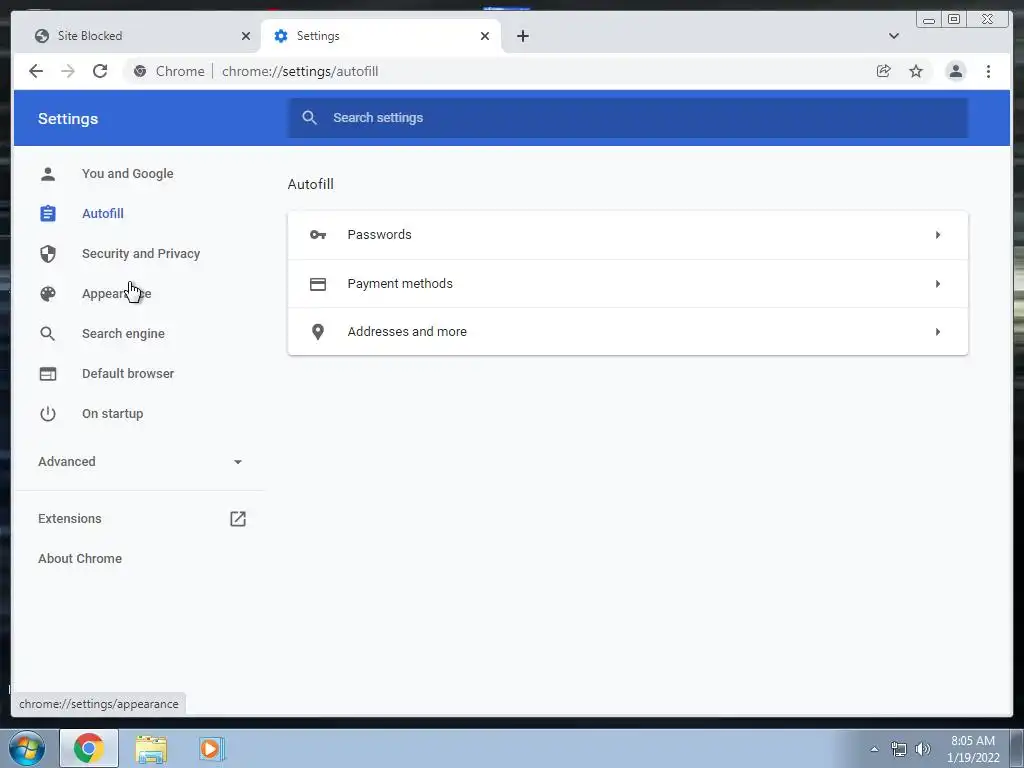Close the Site Blocked tab
This screenshot has height=768, width=1024.
pos(246,36)
